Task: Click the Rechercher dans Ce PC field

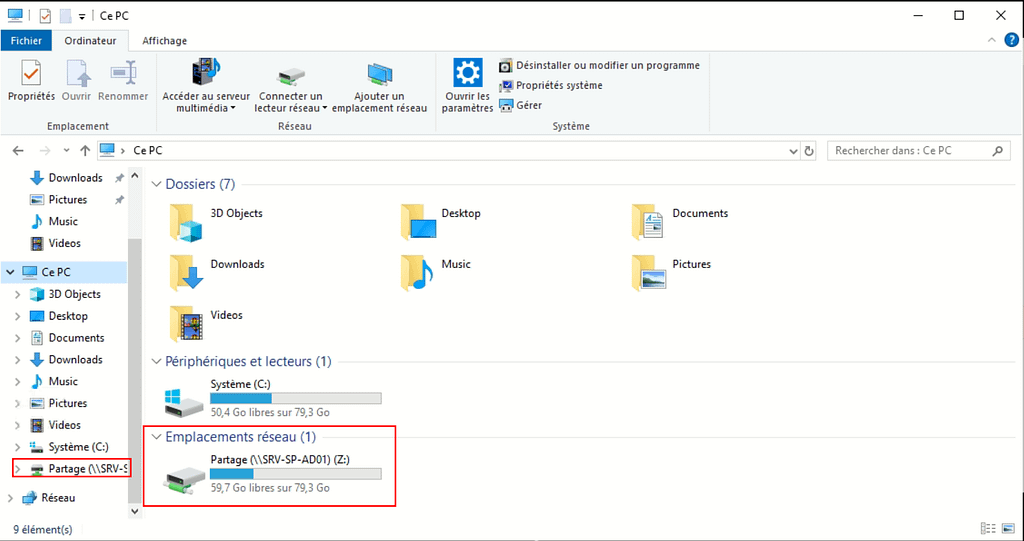Action: coord(908,151)
